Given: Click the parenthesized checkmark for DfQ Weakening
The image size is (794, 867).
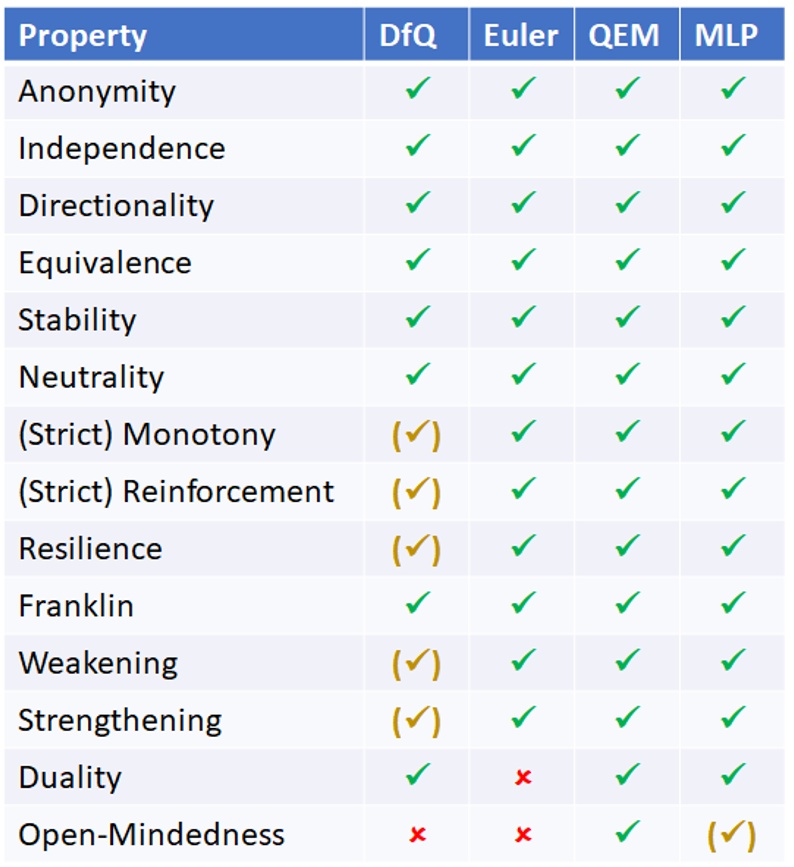Looking at the screenshot, I should coord(417,663).
